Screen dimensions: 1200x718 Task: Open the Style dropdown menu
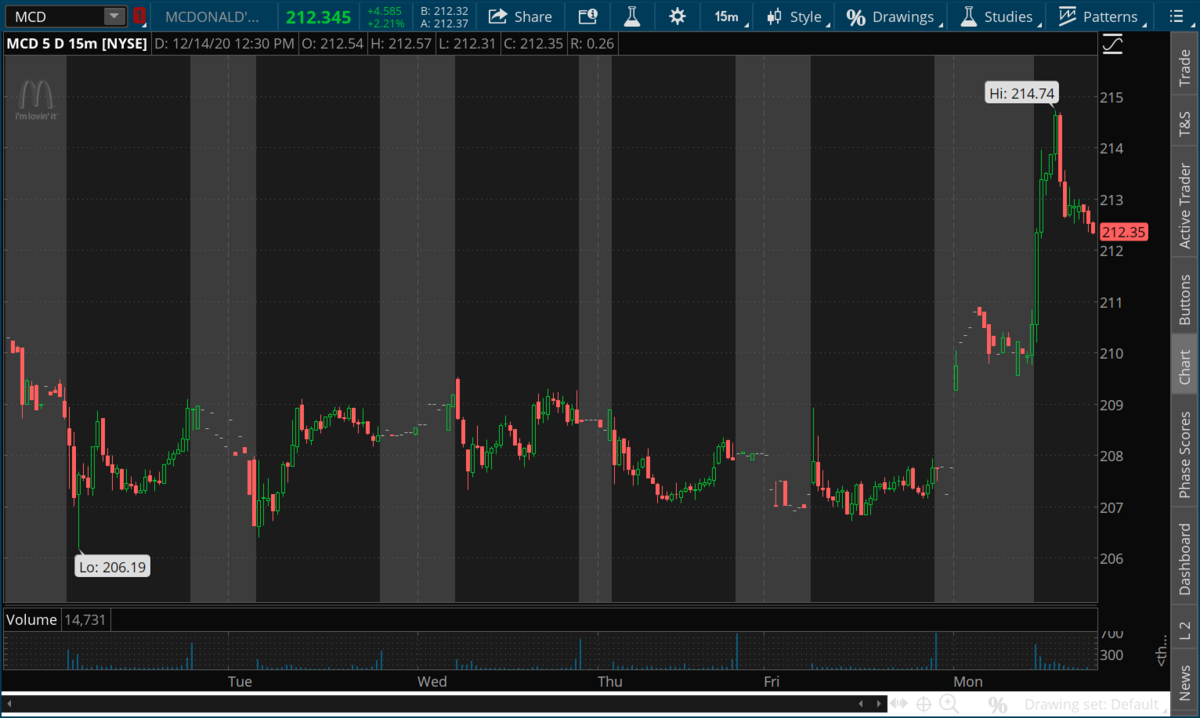(x=795, y=16)
